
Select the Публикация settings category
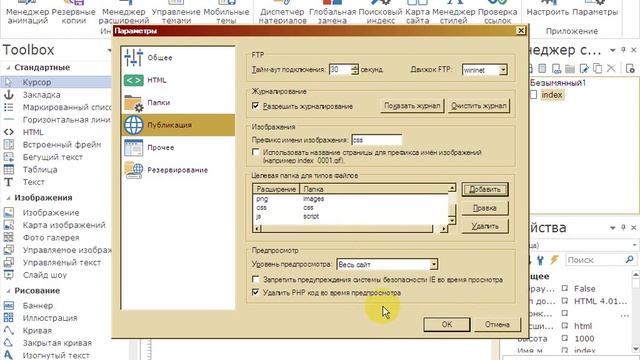(178, 125)
